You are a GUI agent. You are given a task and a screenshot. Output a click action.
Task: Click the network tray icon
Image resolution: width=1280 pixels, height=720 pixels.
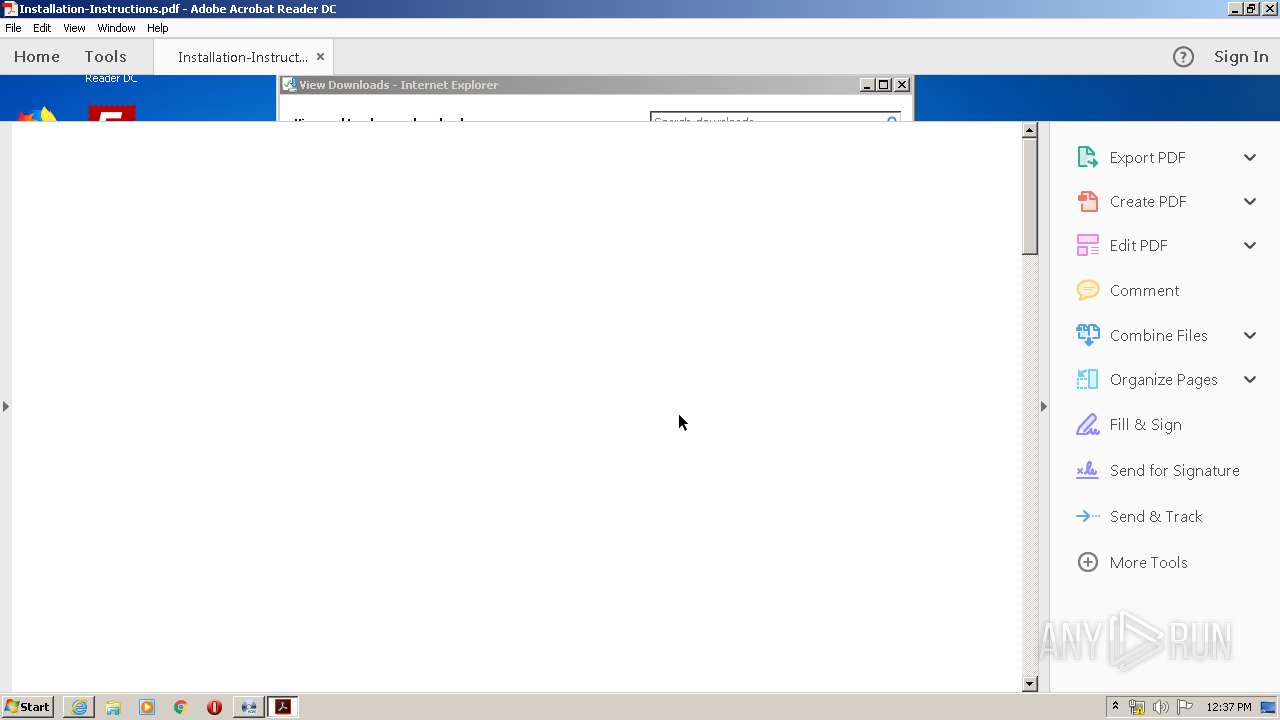point(1137,707)
